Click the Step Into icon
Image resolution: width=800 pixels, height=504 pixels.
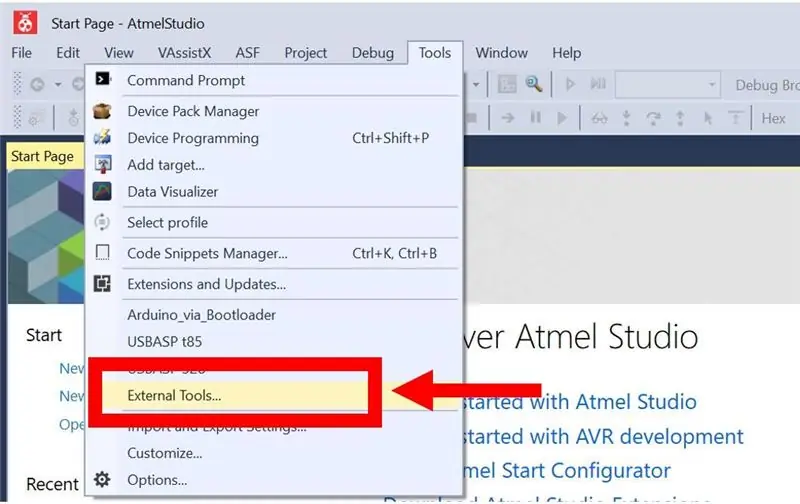(627, 118)
